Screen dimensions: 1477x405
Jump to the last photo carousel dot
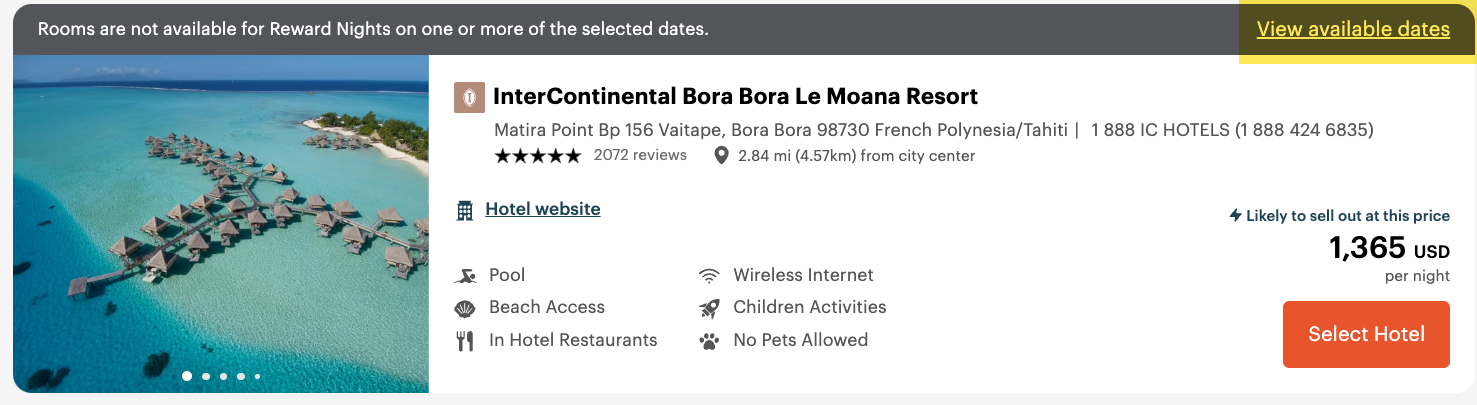[257, 377]
